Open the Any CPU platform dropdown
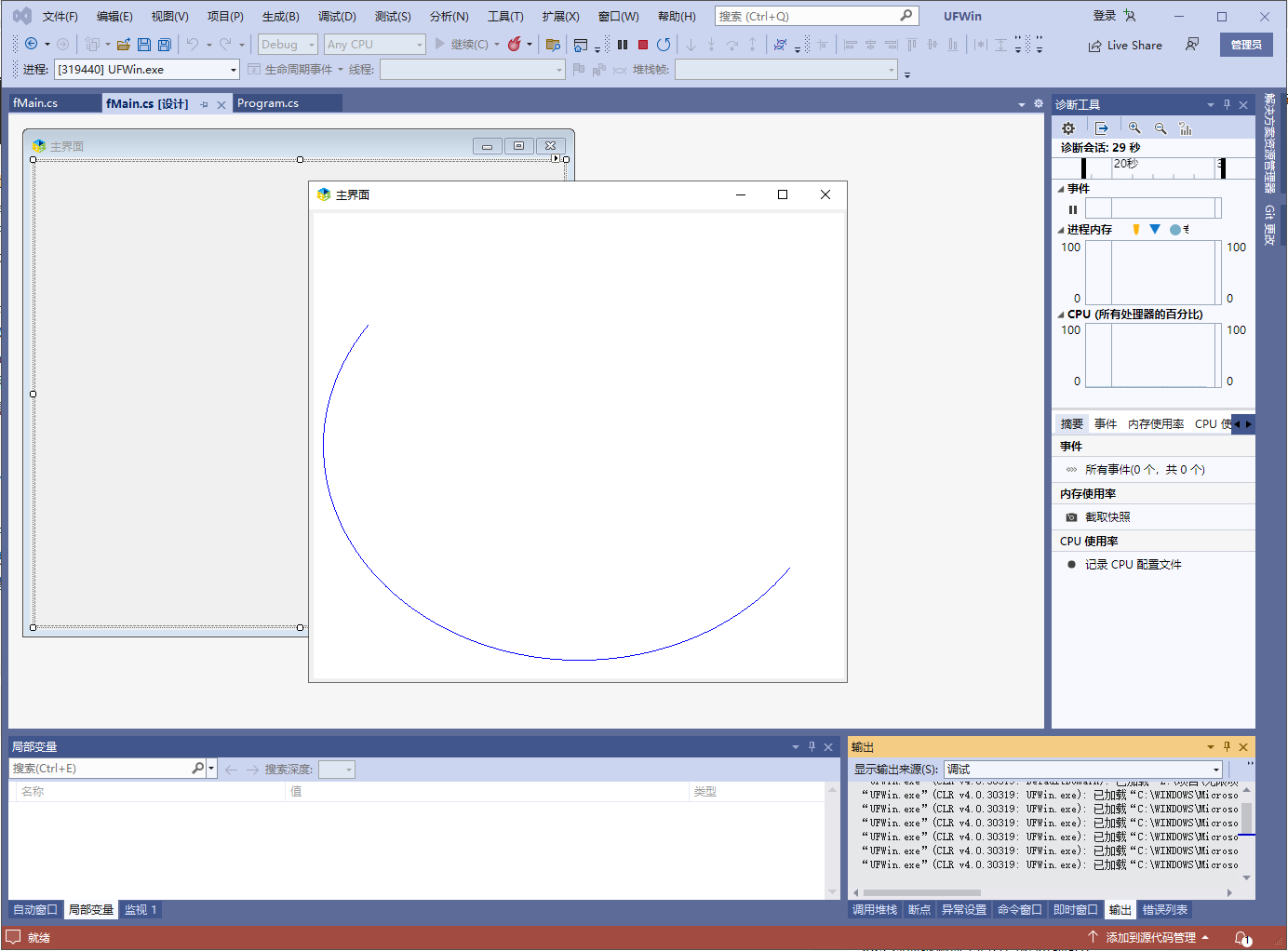 [x=374, y=44]
